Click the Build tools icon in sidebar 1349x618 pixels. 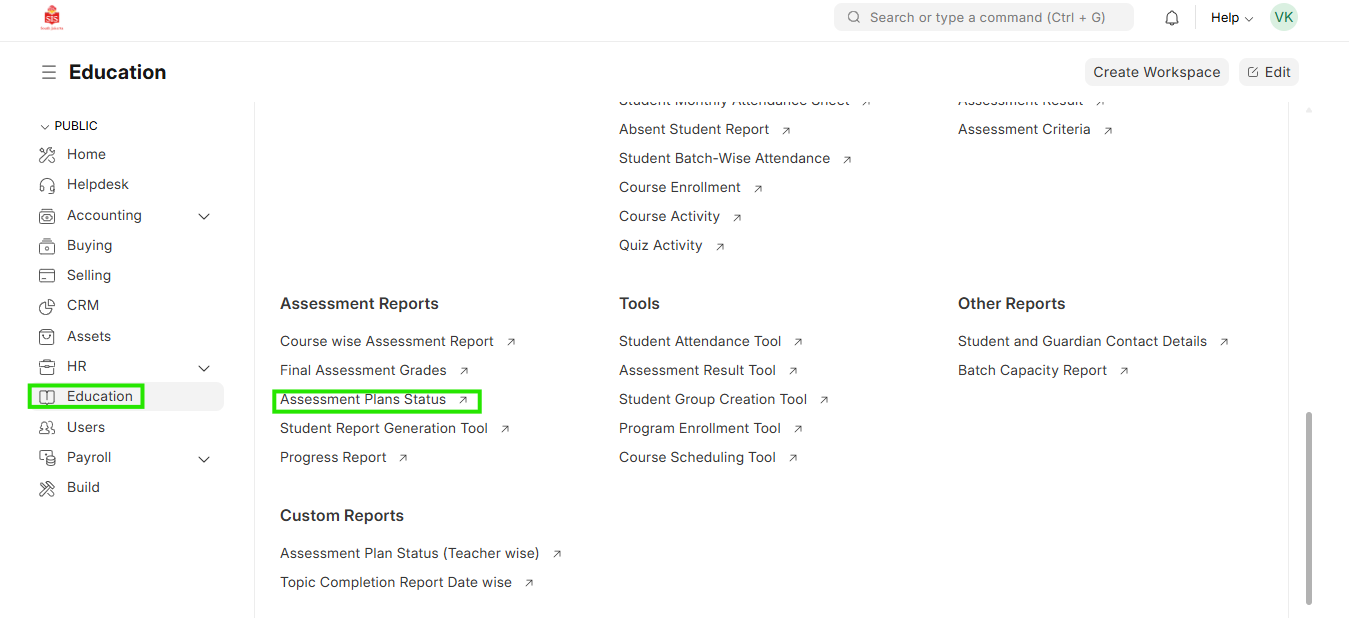tap(47, 488)
